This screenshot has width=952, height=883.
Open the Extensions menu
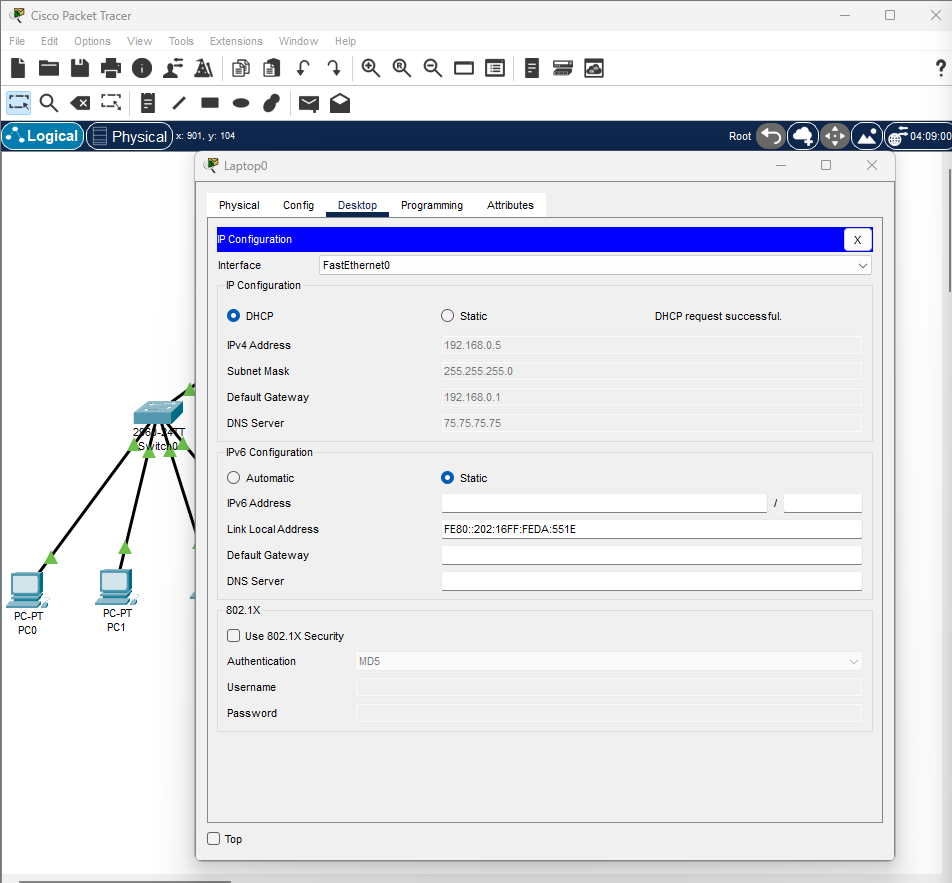[236, 41]
